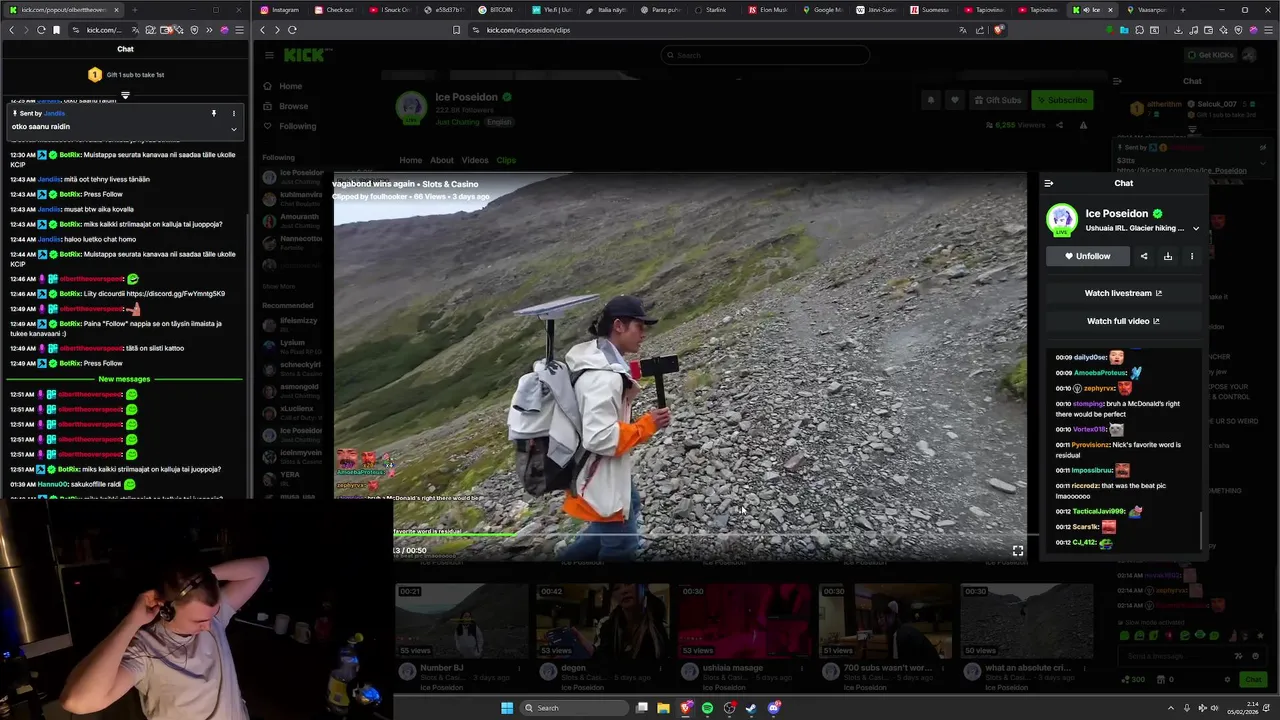The width and height of the screenshot is (1280, 720).
Task: Open the Number BJ clip thumbnail
Action: coord(462,620)
